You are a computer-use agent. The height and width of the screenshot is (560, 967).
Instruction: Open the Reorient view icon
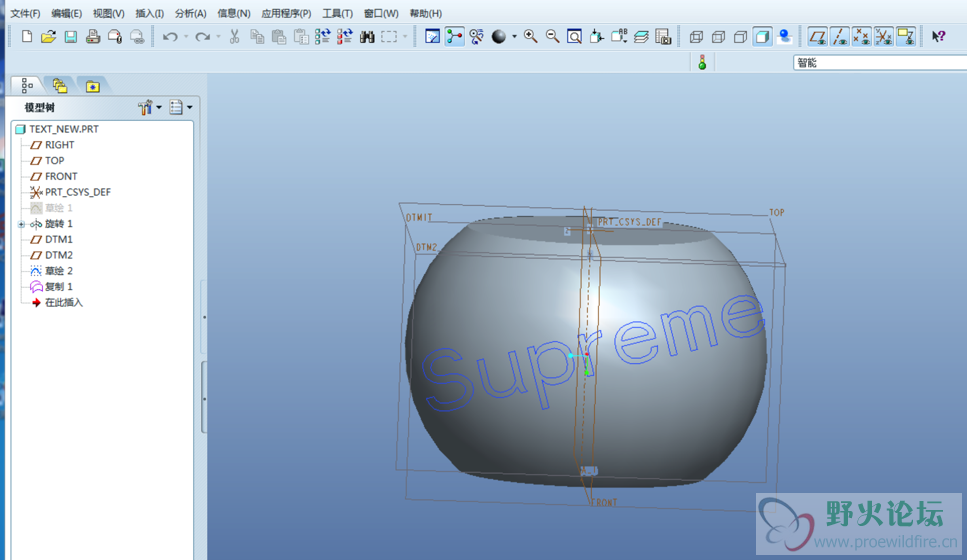(x=596, y=37)
